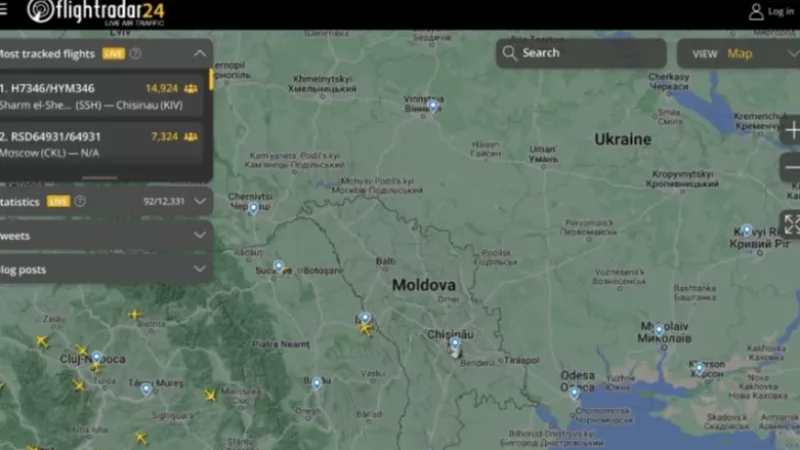
Task: Zoom out the map with minus button
Action: [791, 168]
